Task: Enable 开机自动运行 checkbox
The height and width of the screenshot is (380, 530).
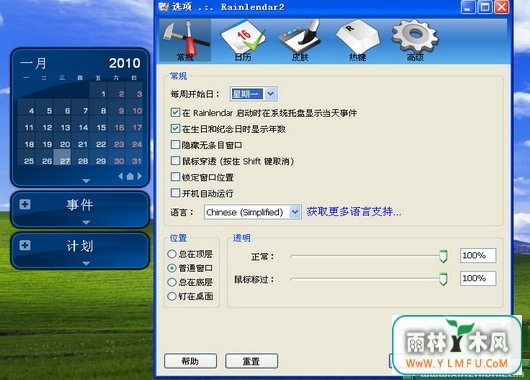Action: click(175, 193)
